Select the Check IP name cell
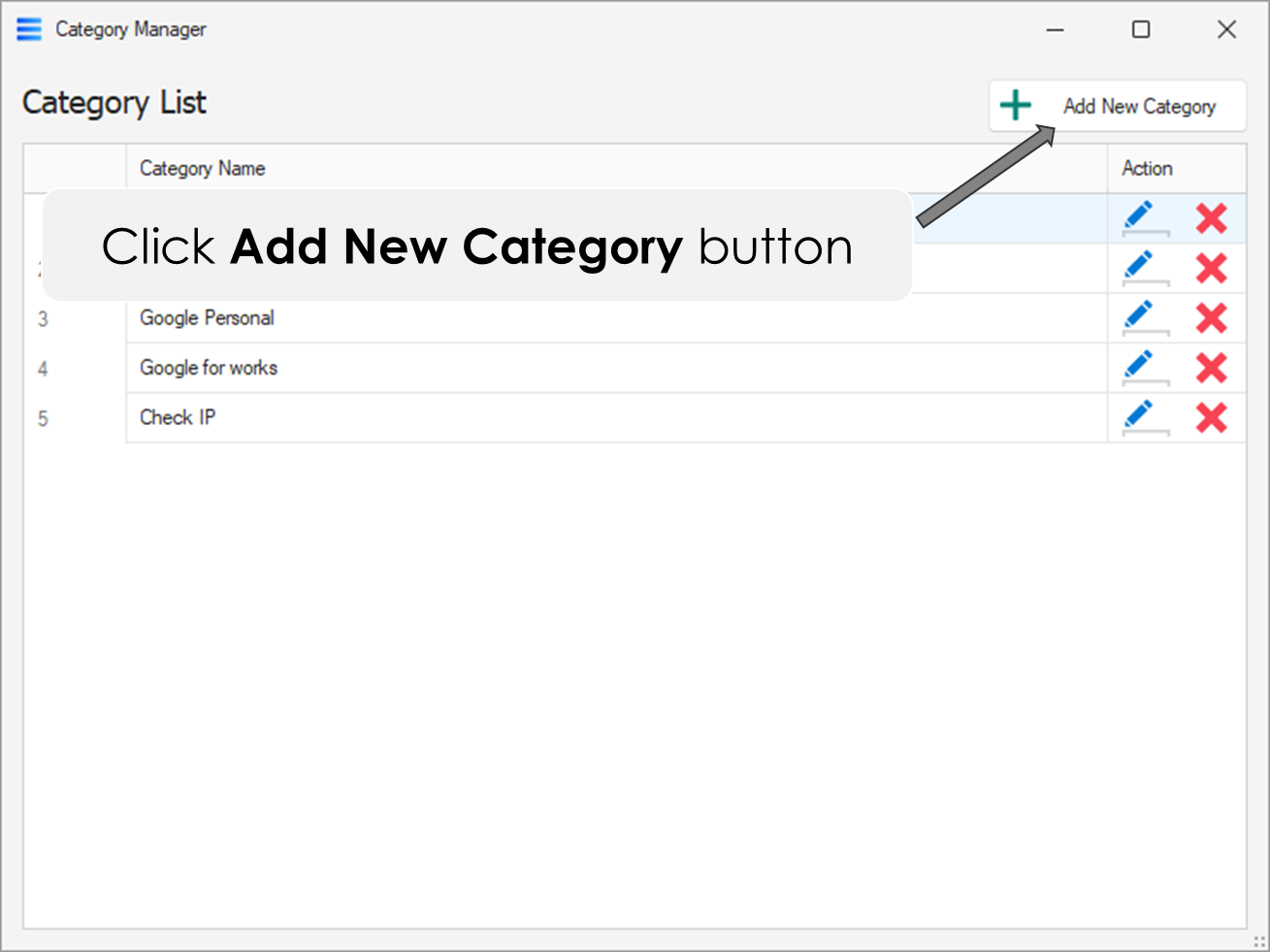Viewport: 1270px width, 952px height. click(x=178, y=417)
